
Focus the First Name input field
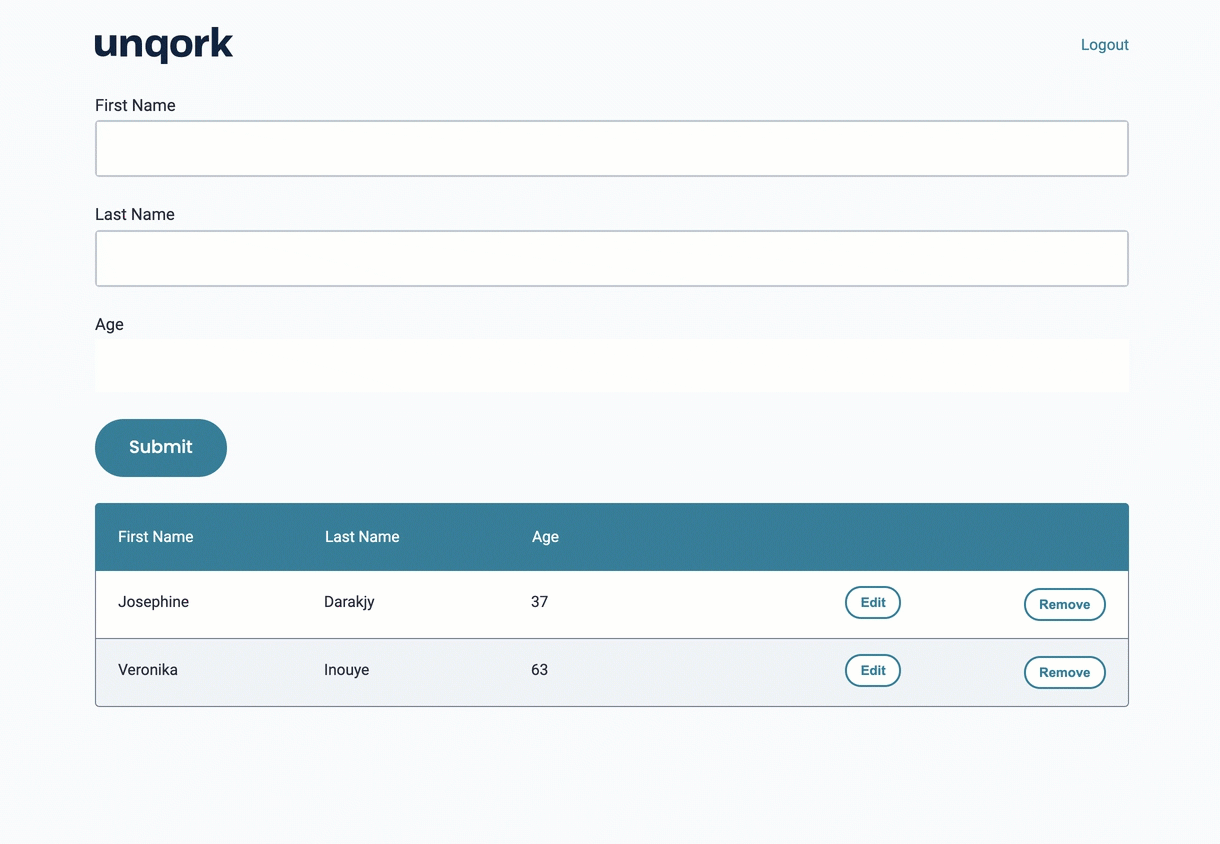[612, 149]
